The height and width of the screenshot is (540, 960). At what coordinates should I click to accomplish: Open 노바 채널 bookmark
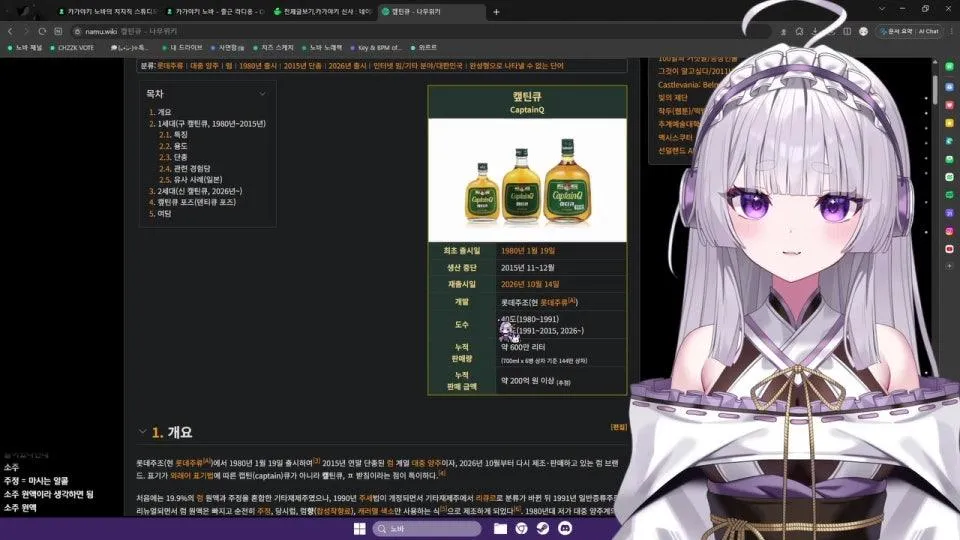[x=24, y=48]
